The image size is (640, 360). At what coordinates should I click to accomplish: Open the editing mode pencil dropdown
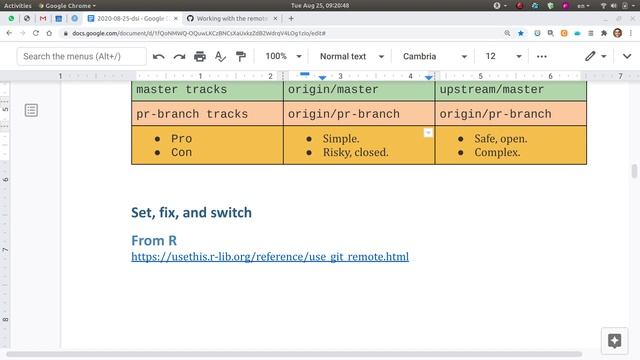(x=595, y=56)
